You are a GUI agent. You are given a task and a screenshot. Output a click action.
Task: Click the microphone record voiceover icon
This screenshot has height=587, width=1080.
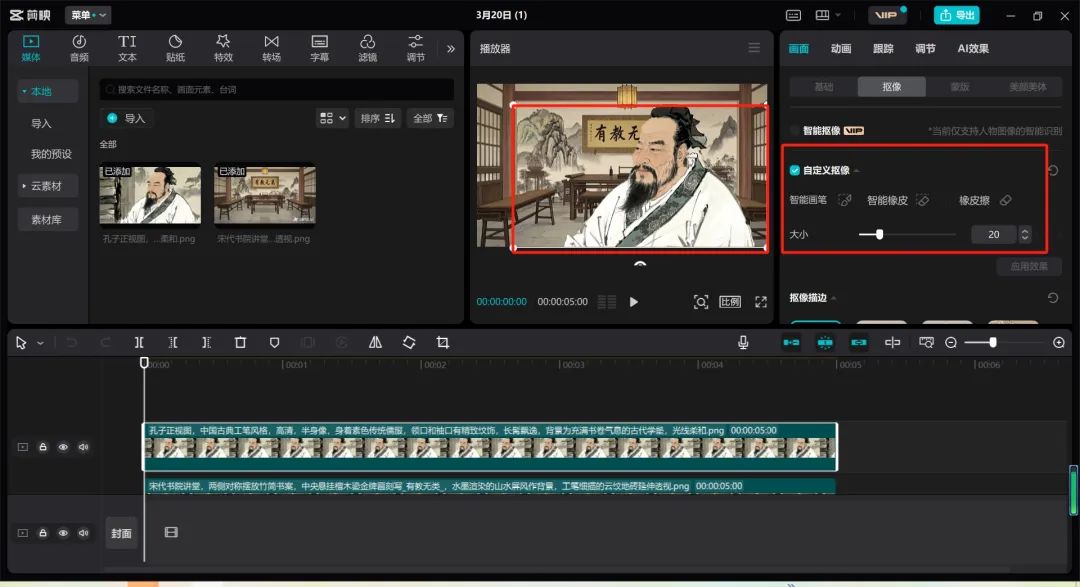743,342
